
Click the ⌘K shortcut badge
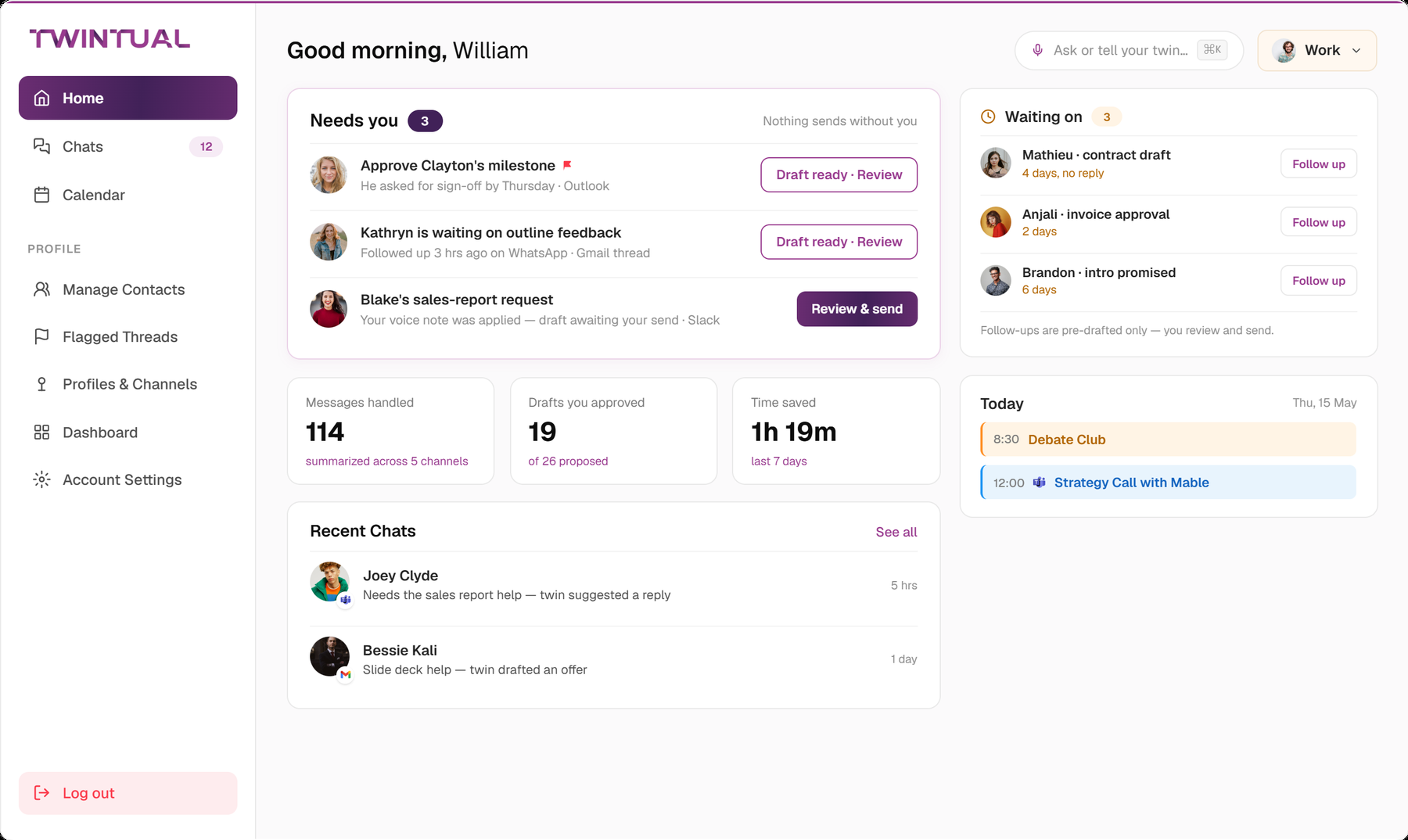[x=1212, y=49]
